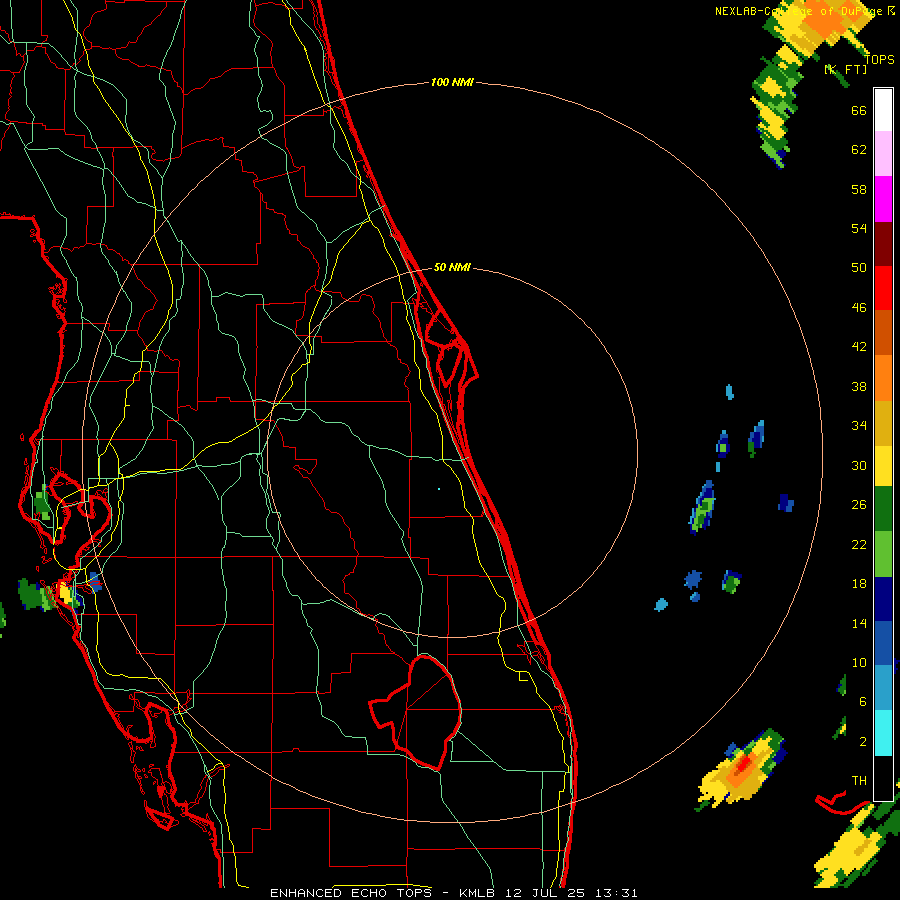Click the "NEXLAB-College of DuPage" header text

[798, 11]
